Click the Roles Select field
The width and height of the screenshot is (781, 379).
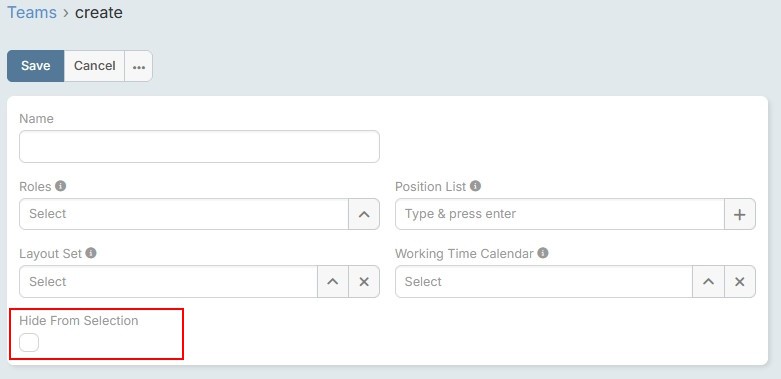click(x=184, y=214)
